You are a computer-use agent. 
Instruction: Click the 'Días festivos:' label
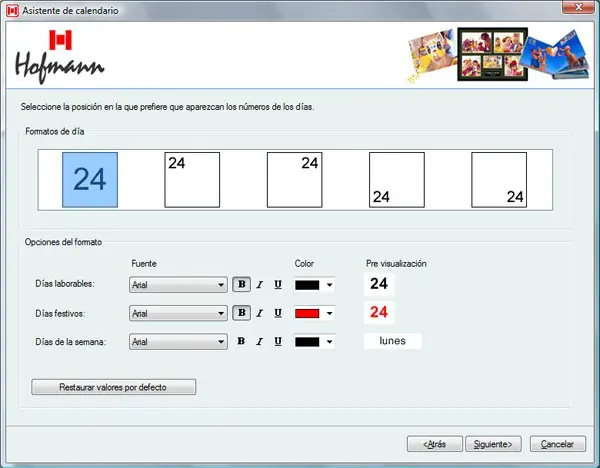[60, 313]
